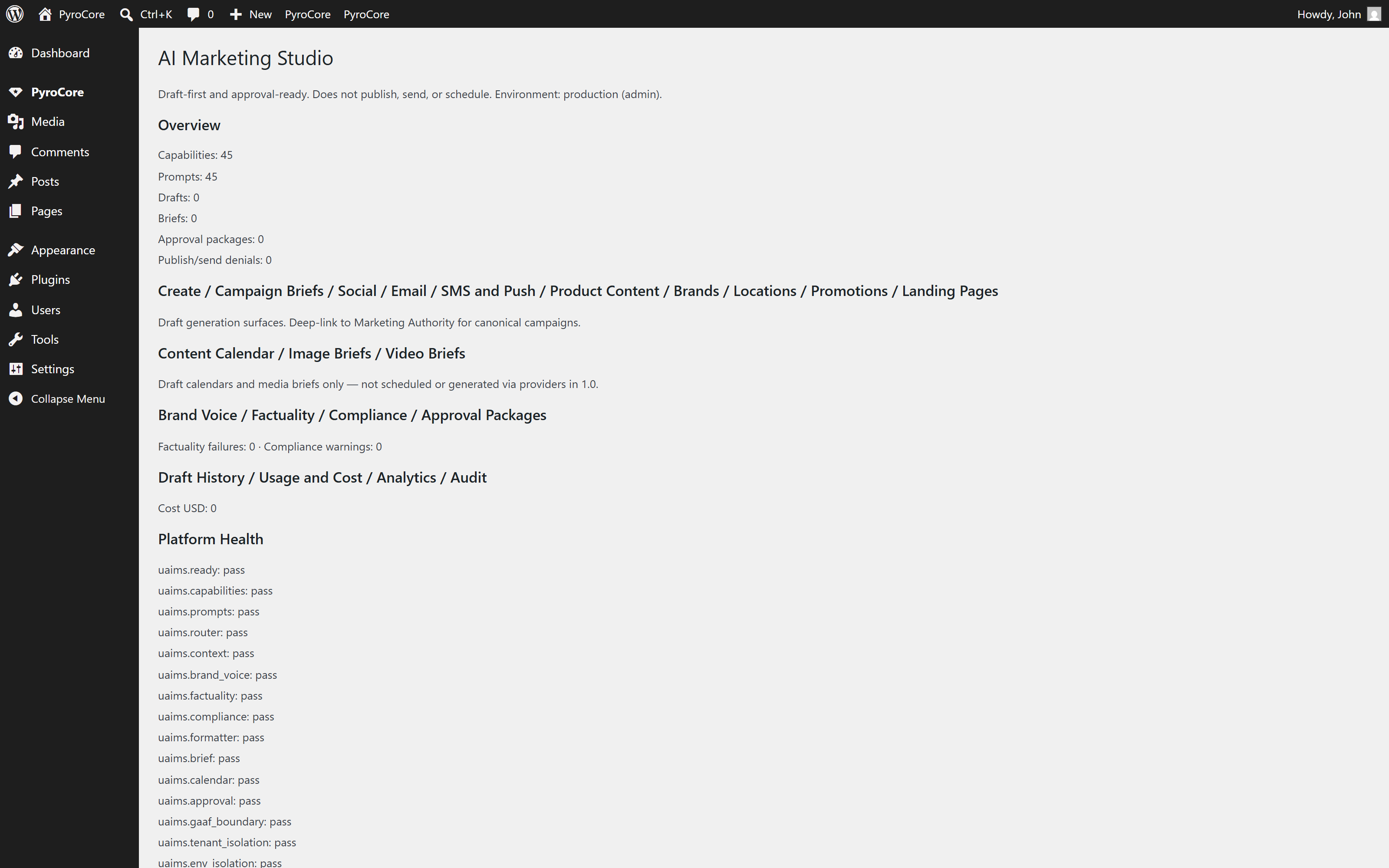Collapse the sidebar with Collapse Menu
1389x868 pixels.
pyautogui.click(x=57, y=398)
